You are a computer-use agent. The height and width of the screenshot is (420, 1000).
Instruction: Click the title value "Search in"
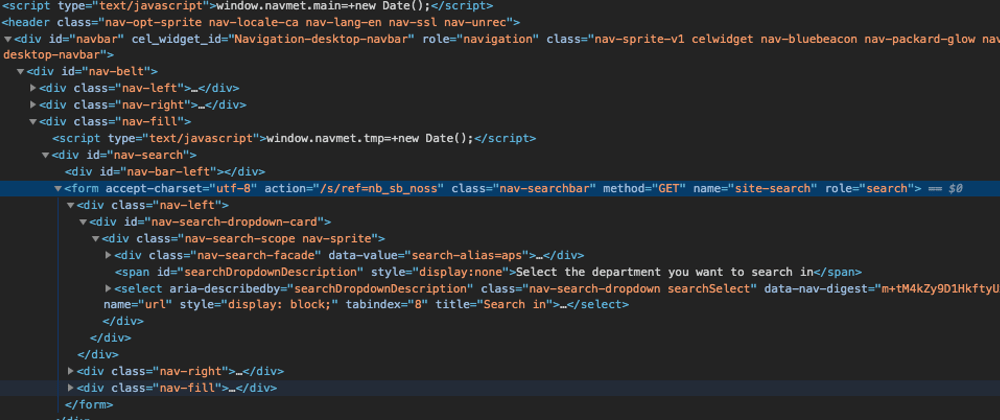point(515,305)
